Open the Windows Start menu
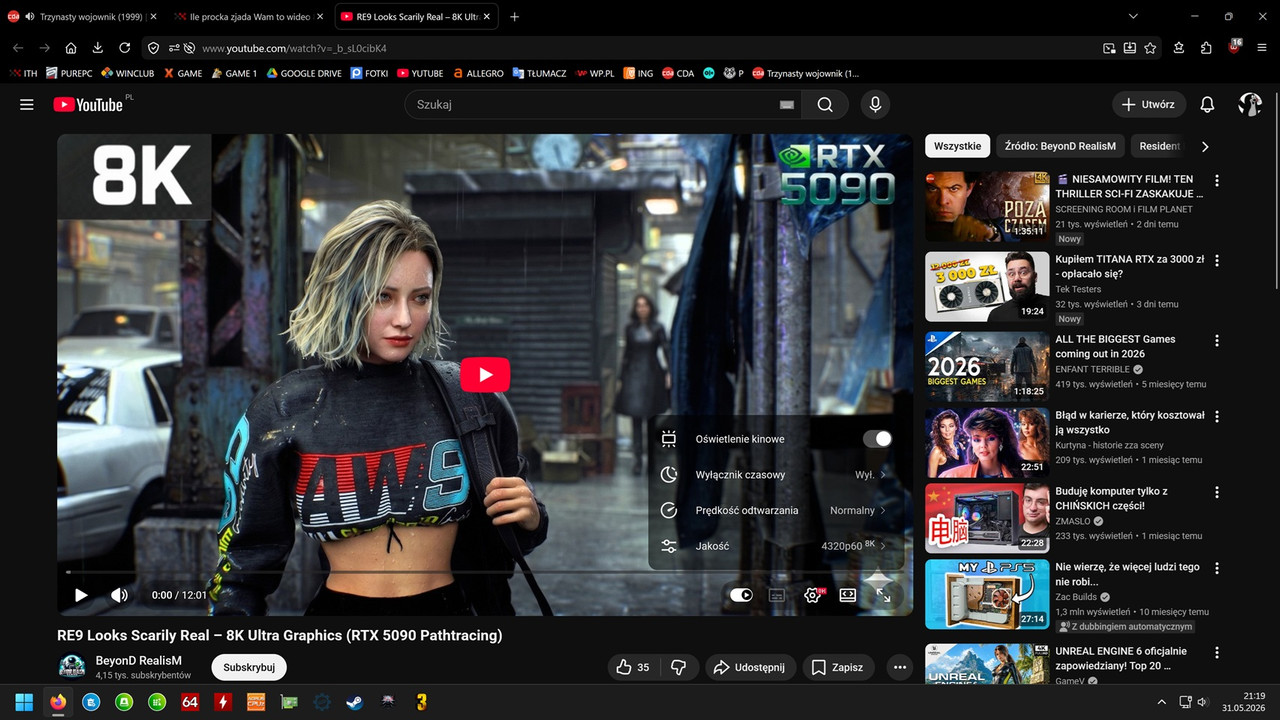 click(x=24, y=702)
